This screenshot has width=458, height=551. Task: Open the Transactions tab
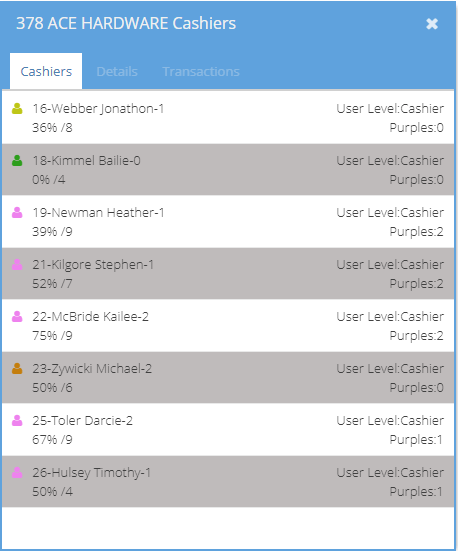pos(201,71)
